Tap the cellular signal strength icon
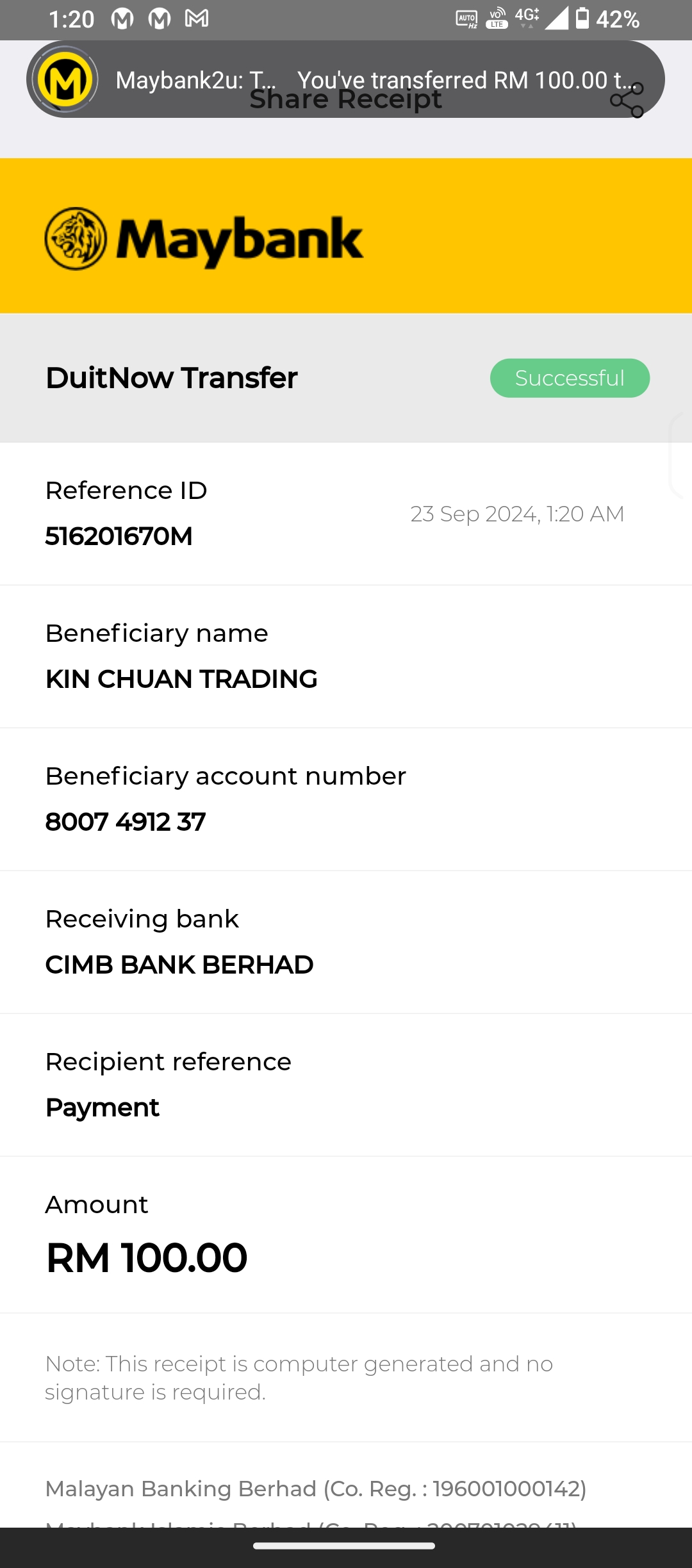 [x=556, y=19]
